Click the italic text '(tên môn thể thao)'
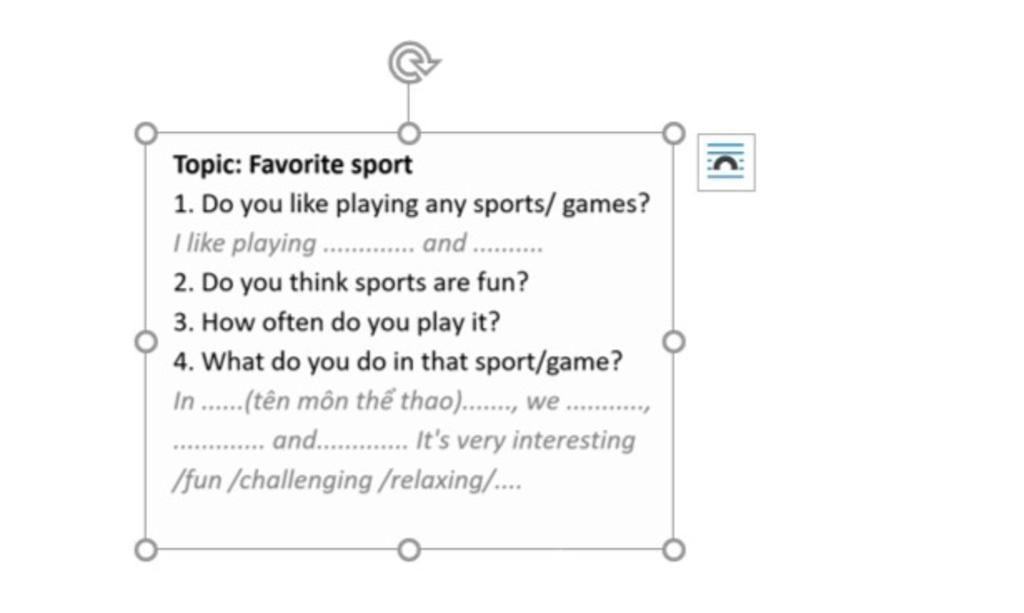The width and height of the screenshot is (1024, 613). [353, 401]
